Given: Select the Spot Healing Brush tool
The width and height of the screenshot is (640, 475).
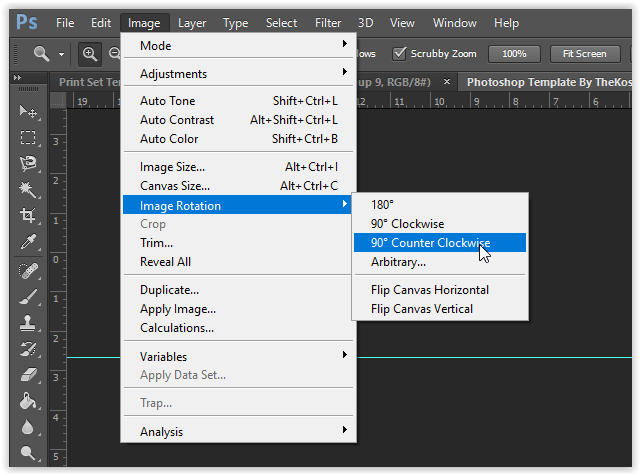Looking at the screenshot, I should click(x=28, y=271).
